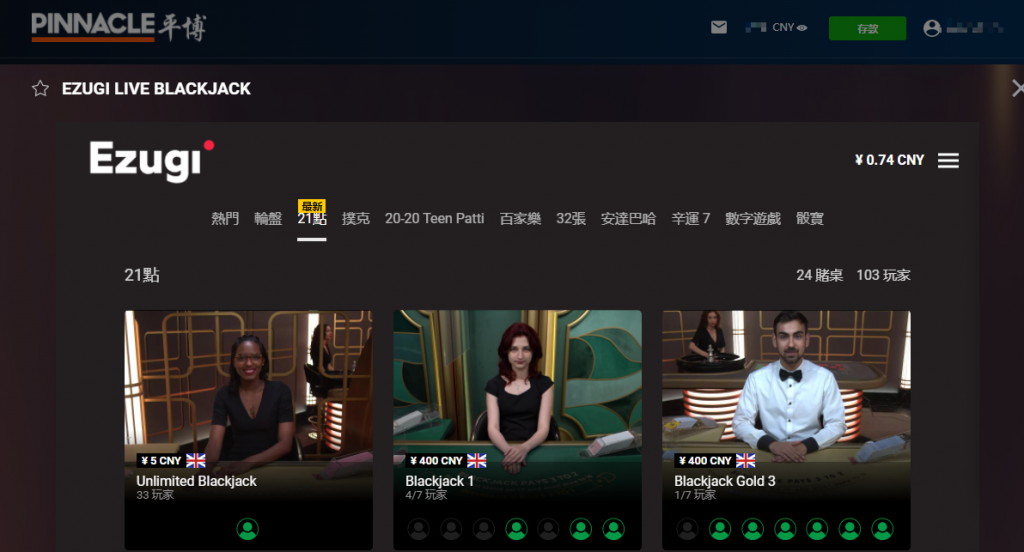Select the 百家樂 baccarat category
The width and height of the screenshot is (1024, 552).
(520, 218)
